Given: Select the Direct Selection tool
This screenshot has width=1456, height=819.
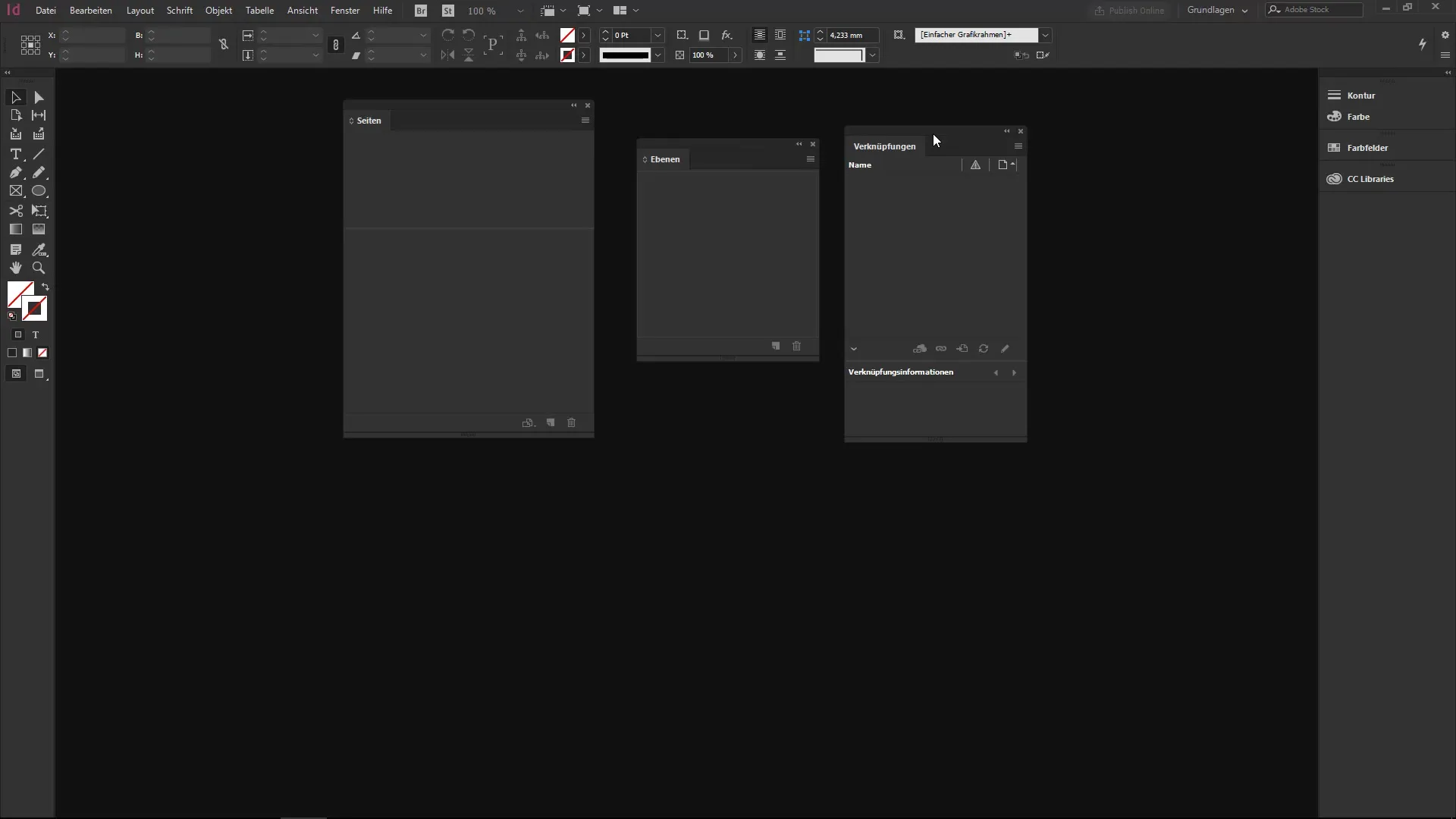Looking at the screenshot, I should point(39,97).
